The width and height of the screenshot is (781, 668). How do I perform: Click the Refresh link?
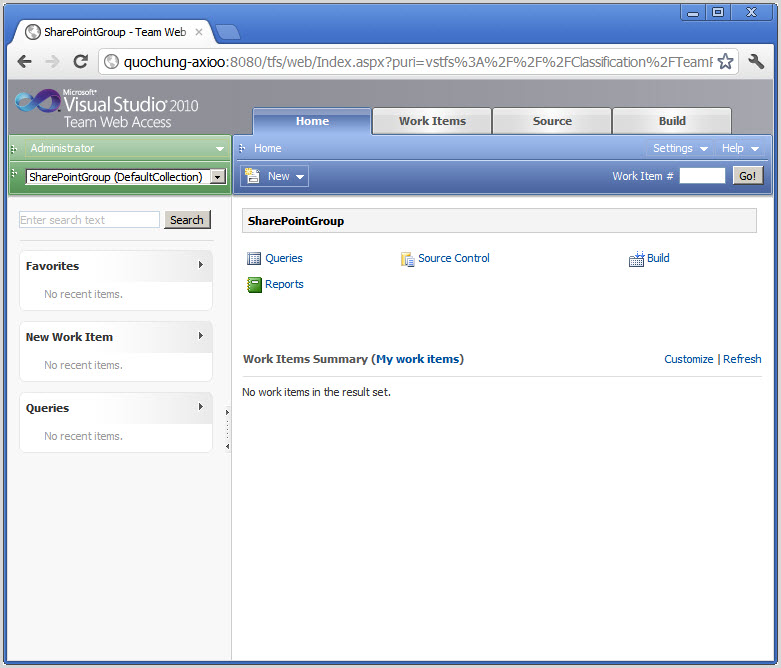click(742, 359)
